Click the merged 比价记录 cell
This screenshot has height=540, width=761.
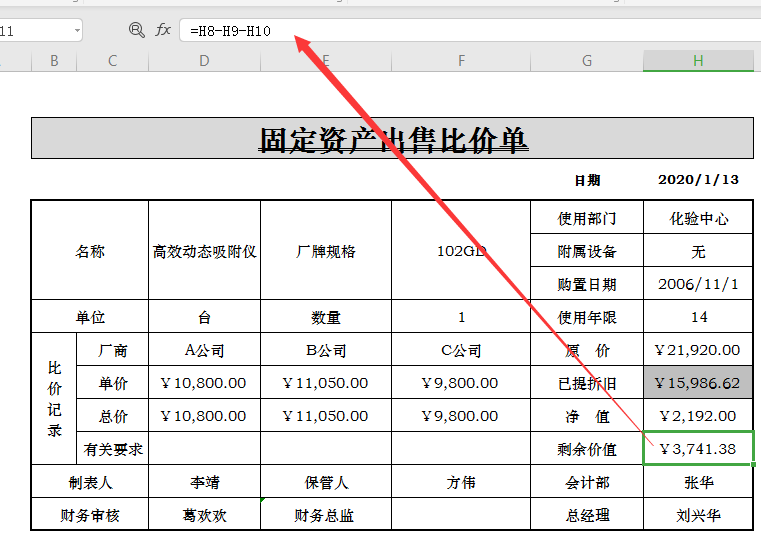coord(54,398)
